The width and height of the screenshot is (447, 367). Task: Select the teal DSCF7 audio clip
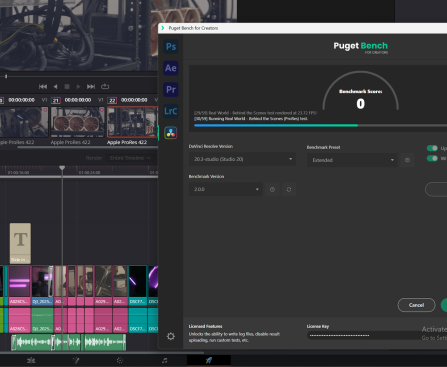click(138, 320)
